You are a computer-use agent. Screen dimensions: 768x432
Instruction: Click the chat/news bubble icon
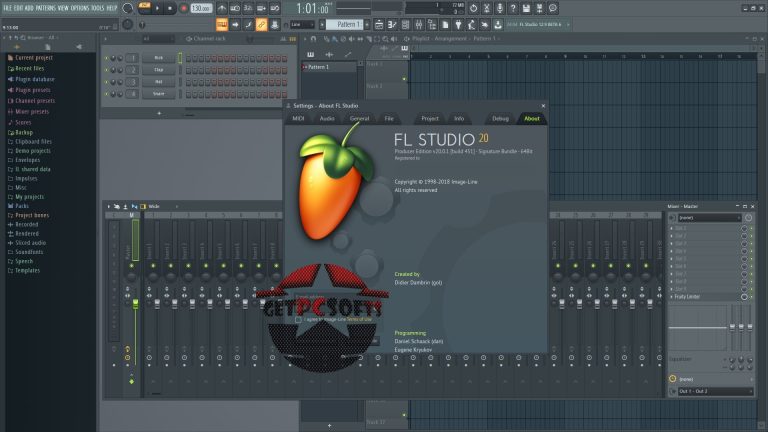pyautogui.click(x=552, y=8)
